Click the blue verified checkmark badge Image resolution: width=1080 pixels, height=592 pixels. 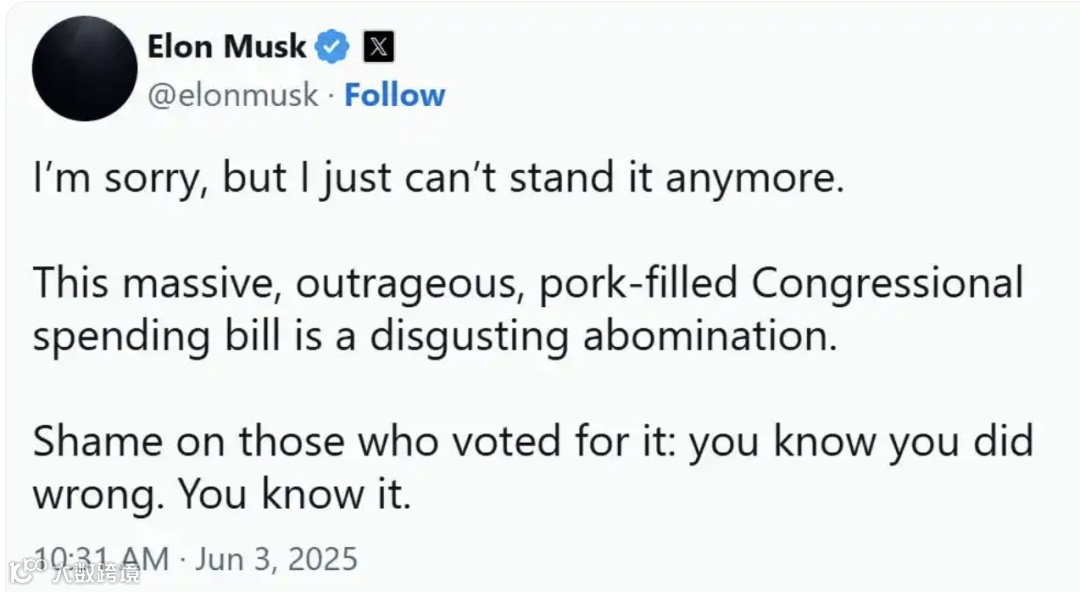click(x=333, y=46)
